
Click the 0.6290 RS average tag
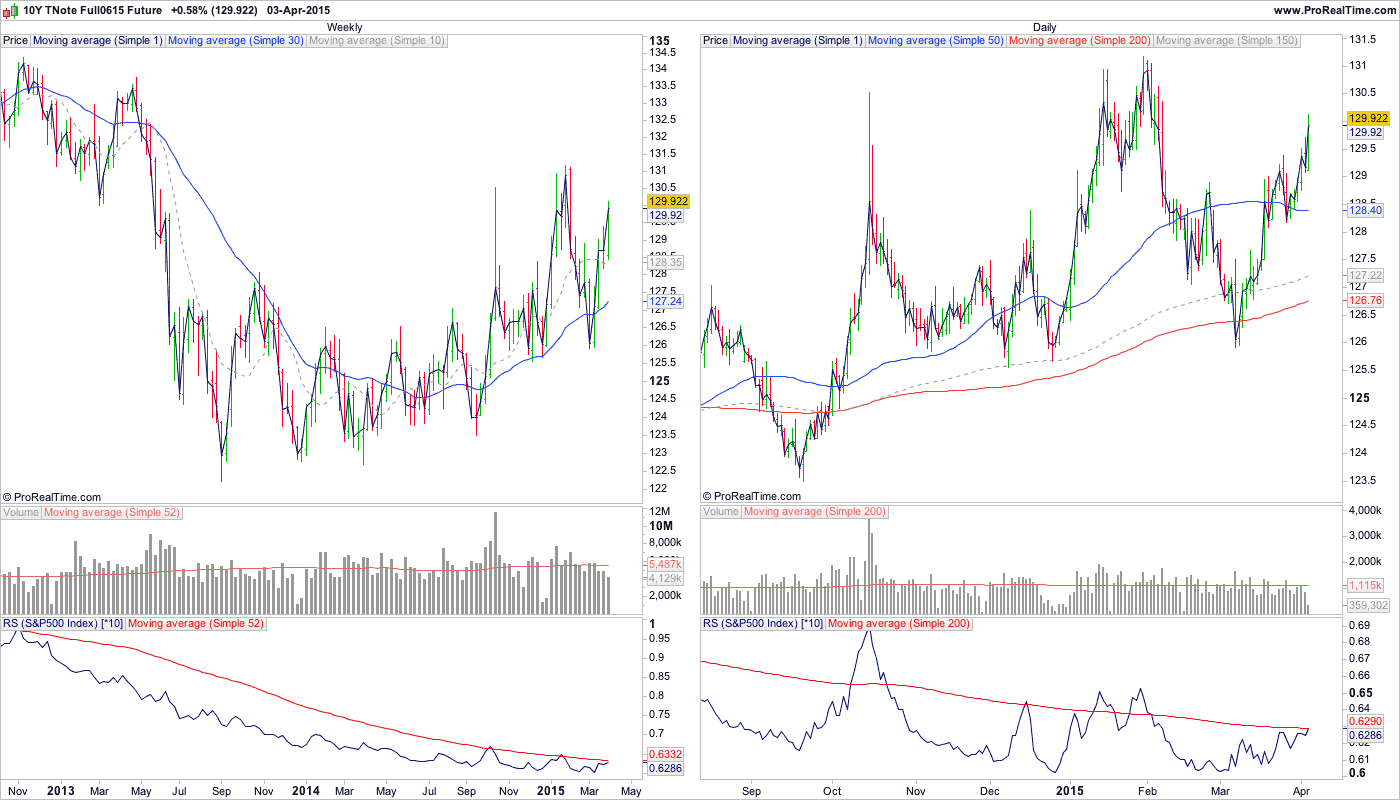(x=1366, y=721)
